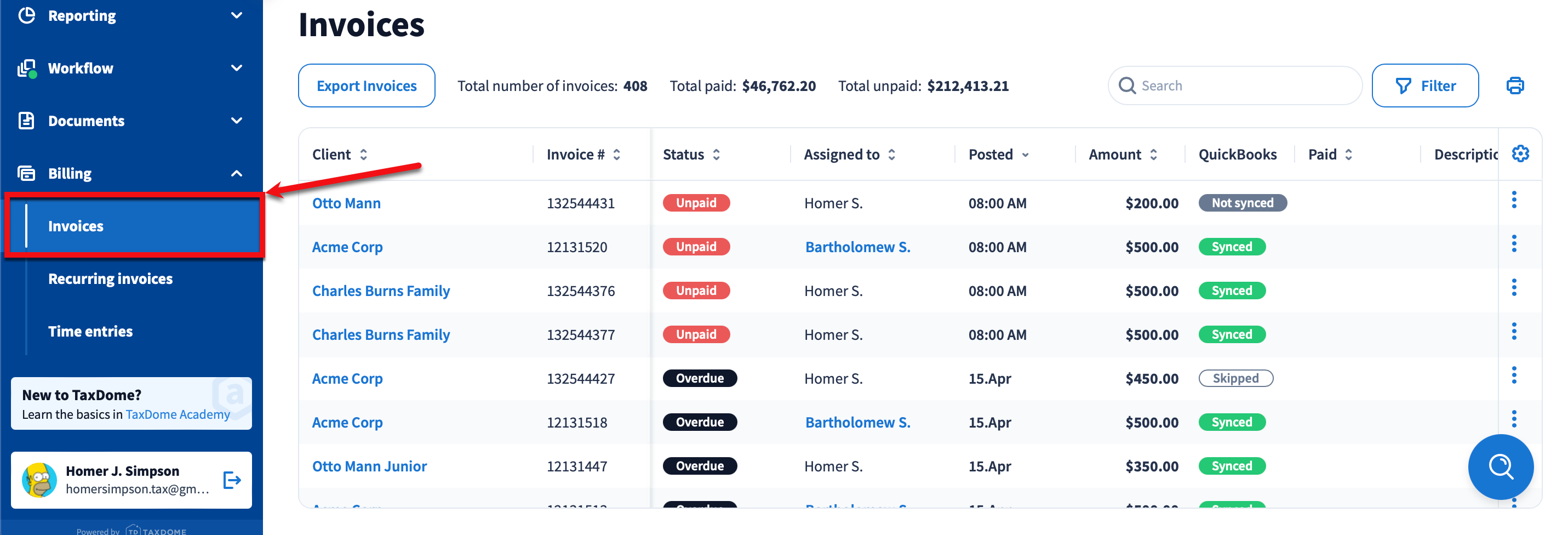Viewport: 1568px width, 535px height.
Task: Open three-dot menu for invoice 132544376
Action: (1514, 288)
